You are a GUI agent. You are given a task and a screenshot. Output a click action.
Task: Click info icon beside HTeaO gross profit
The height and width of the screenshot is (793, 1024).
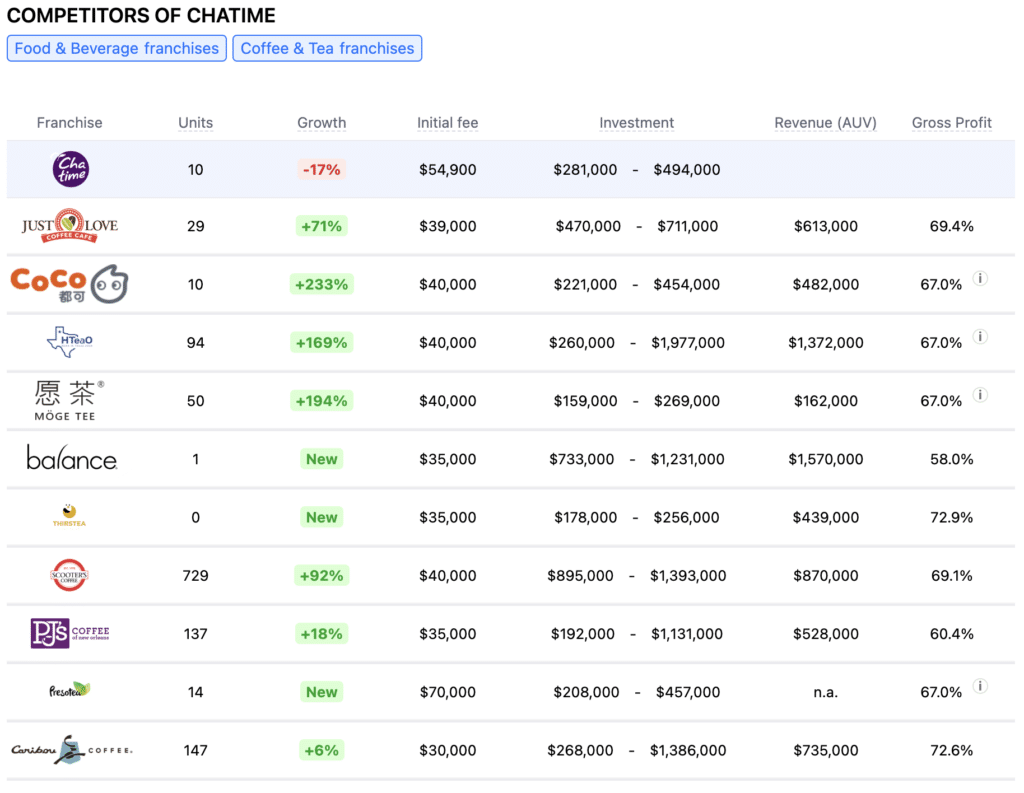[x=980, y=336]
